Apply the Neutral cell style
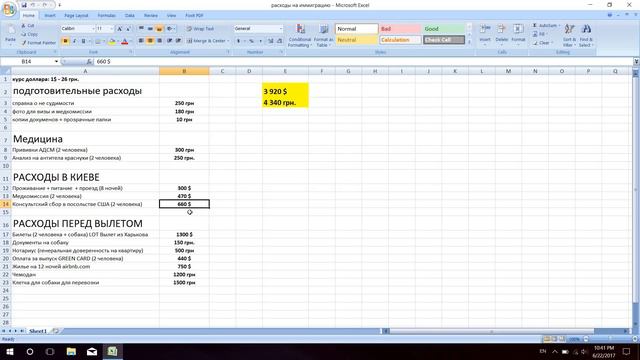 pos(357,40)
